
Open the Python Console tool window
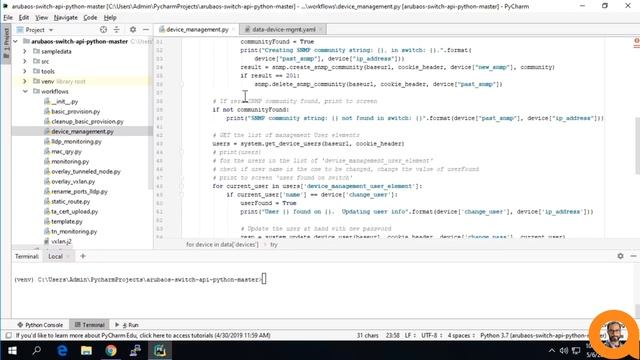click(40, 325)
